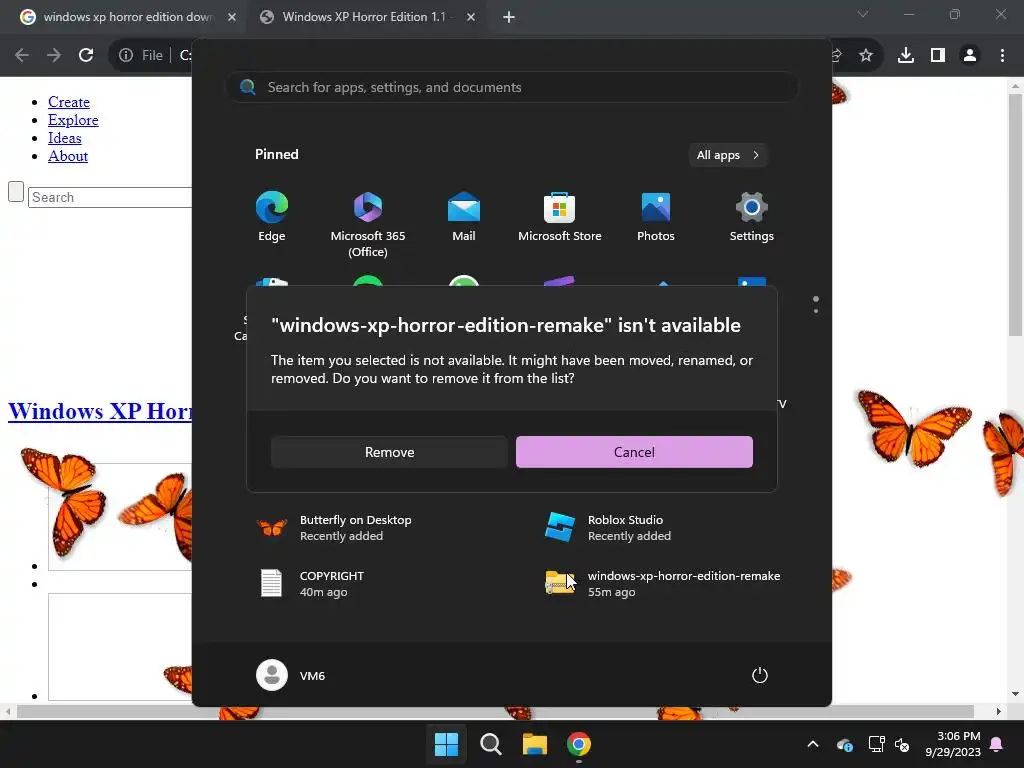Show hidden system tray icons chevron
This screenshot has height=768, width=1024.
[813, 744]
